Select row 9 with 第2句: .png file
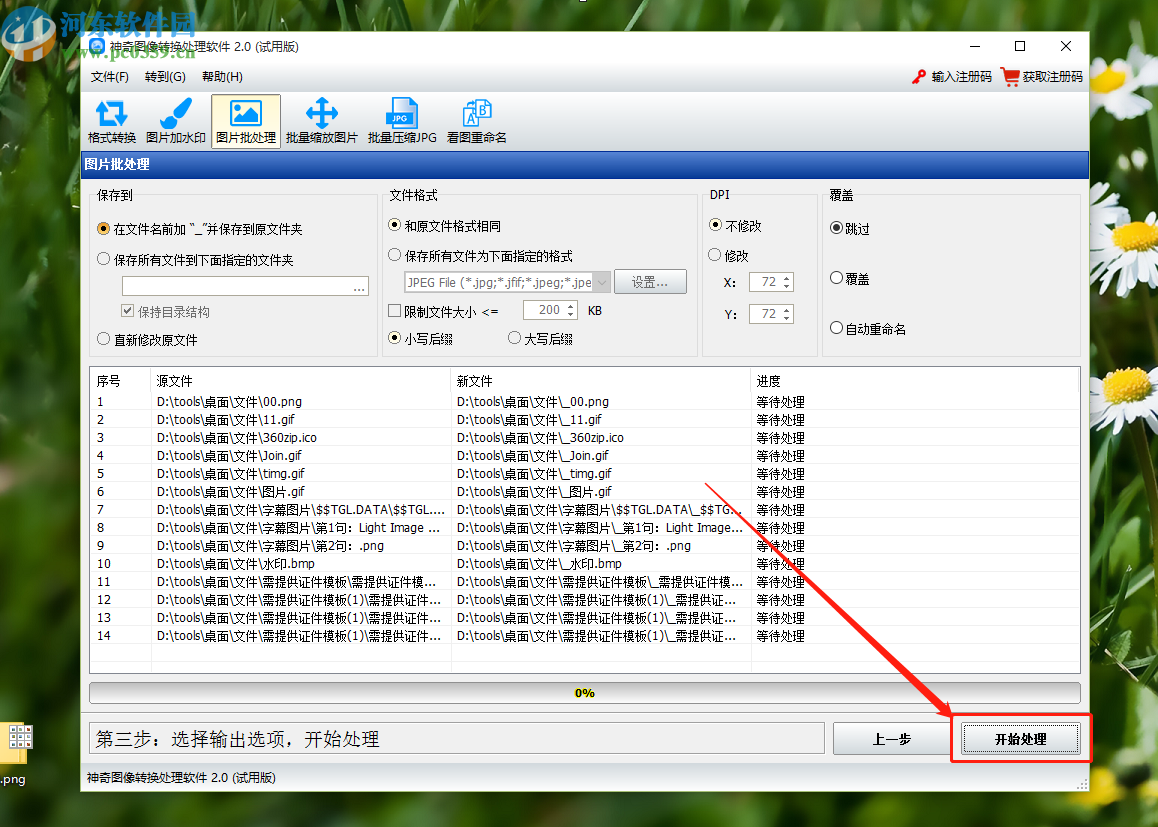This screenshot has width=1158, height=827. click(x=584, y=546)
